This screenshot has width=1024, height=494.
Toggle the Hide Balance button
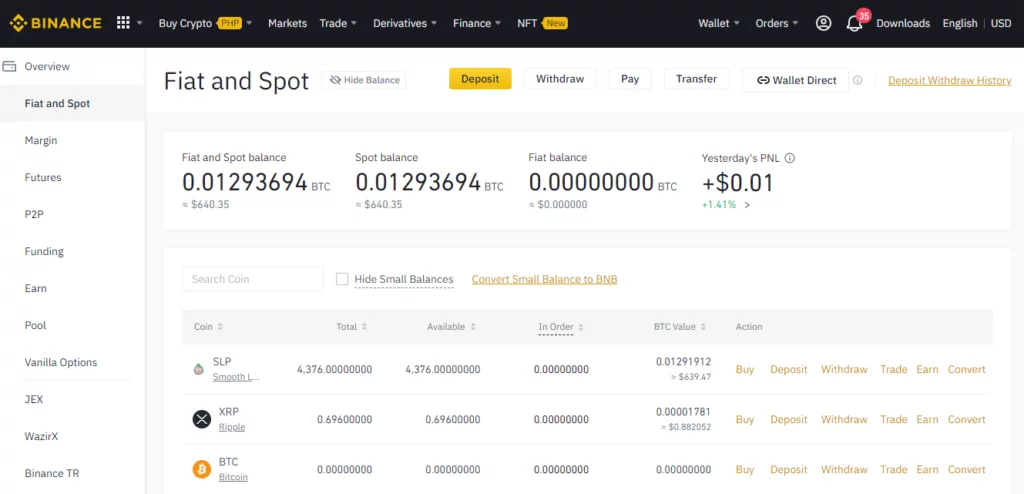click(364, 80)
